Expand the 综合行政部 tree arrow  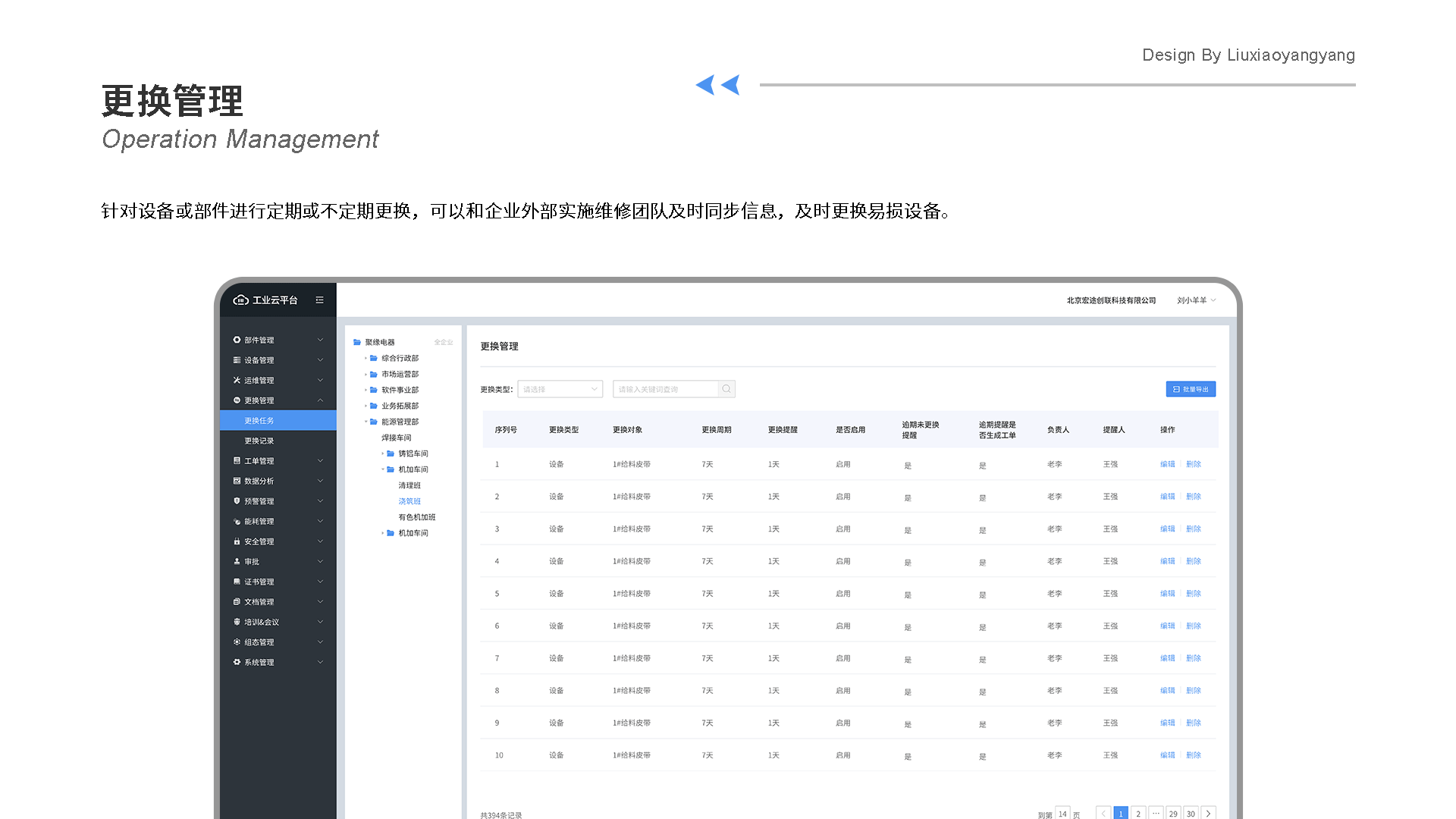point(366,358)
